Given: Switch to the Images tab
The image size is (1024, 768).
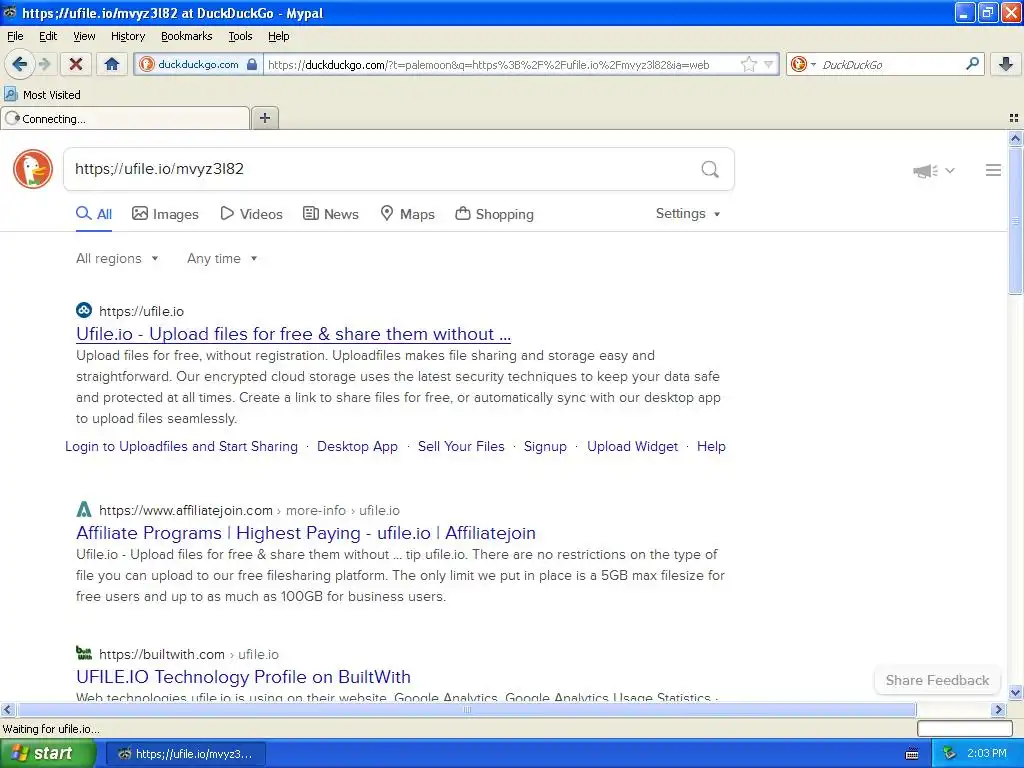Looking at the screenshot, I should pyautogui.click(x=165, y=214).
